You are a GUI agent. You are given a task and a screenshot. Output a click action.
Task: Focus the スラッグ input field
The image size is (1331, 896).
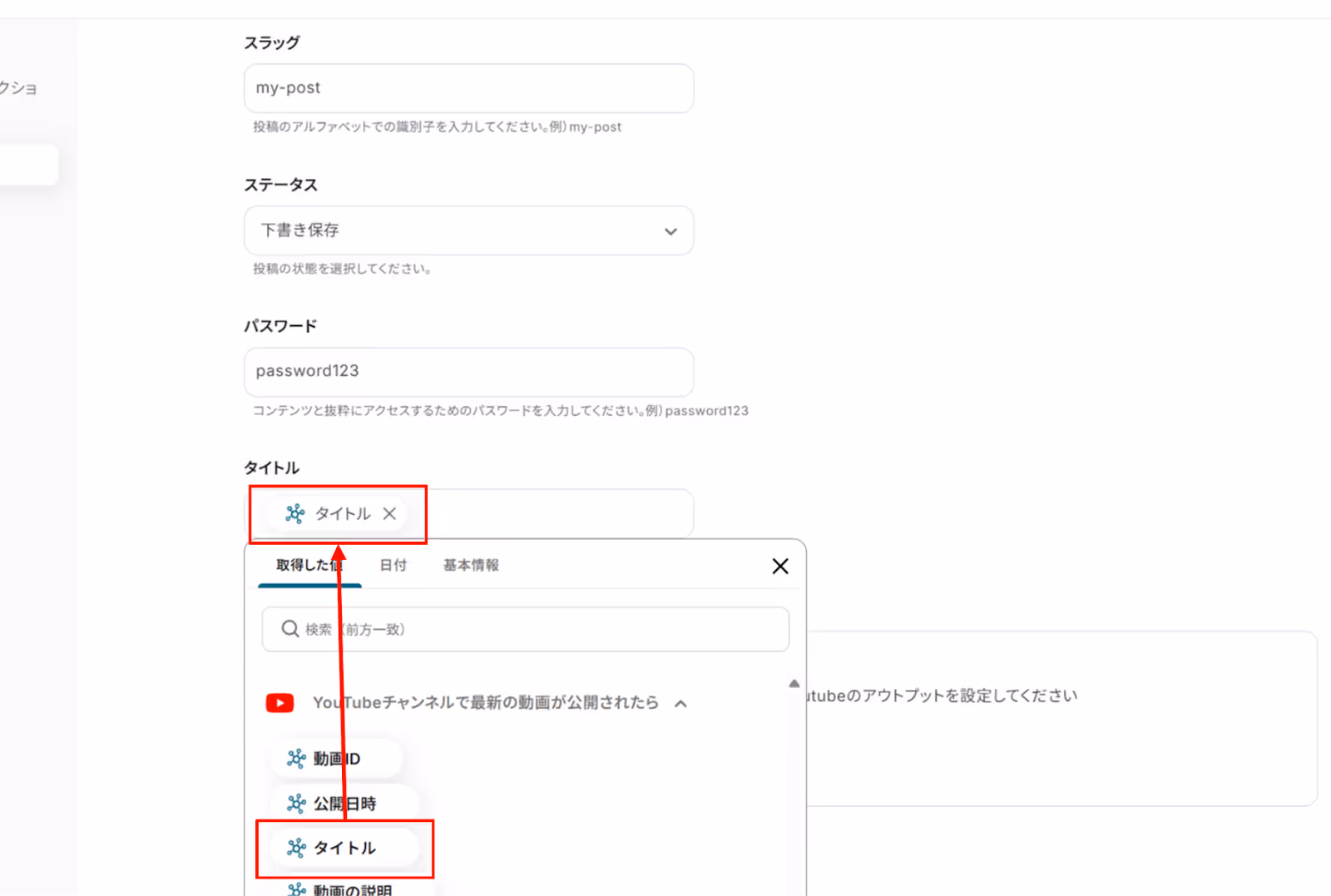(x=469, y=88)
